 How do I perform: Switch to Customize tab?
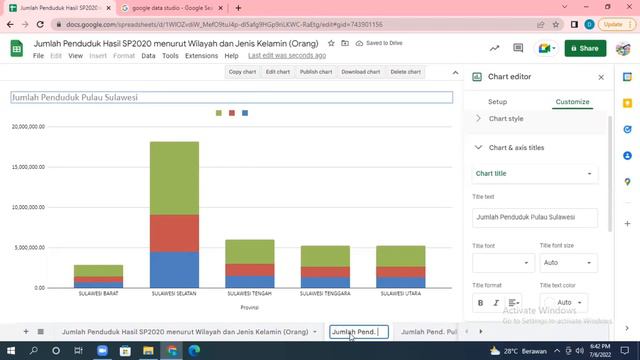click(572, 102)
